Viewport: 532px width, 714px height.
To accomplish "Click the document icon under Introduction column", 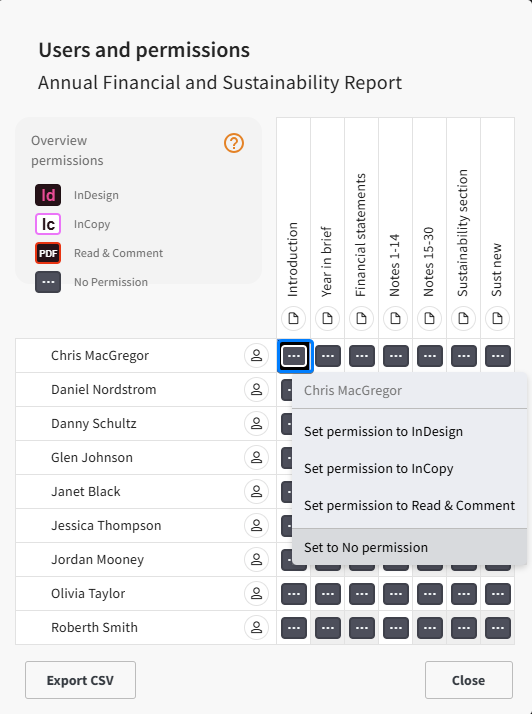I will [293, 318].
